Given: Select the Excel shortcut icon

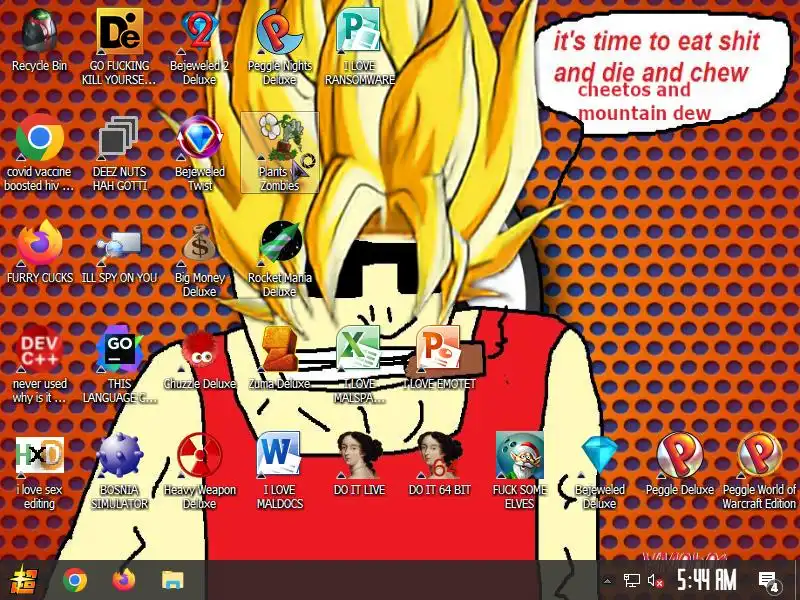Looking at the screenshot, I should 360,349.
